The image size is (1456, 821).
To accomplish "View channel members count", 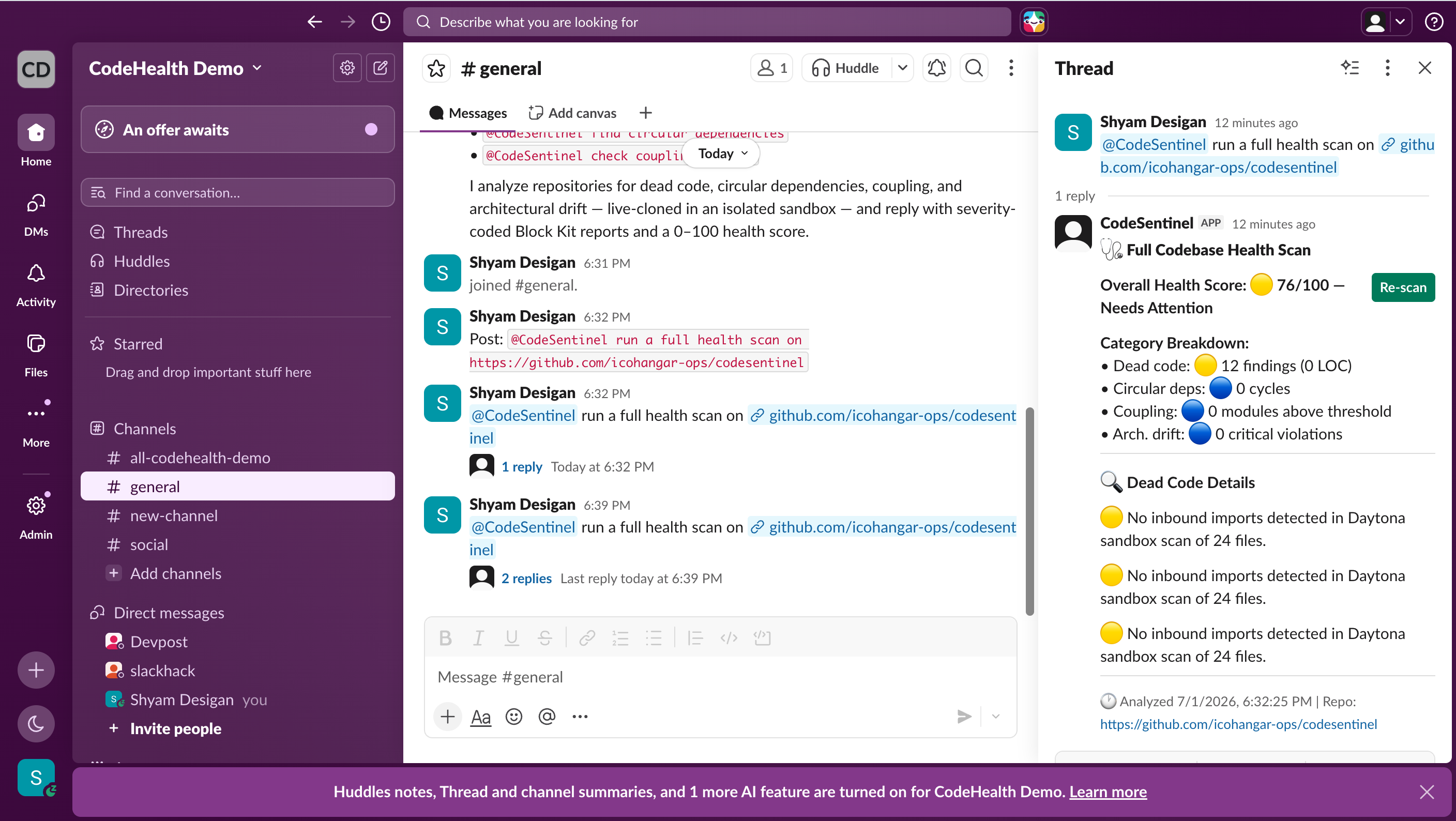I will [771, 68].
